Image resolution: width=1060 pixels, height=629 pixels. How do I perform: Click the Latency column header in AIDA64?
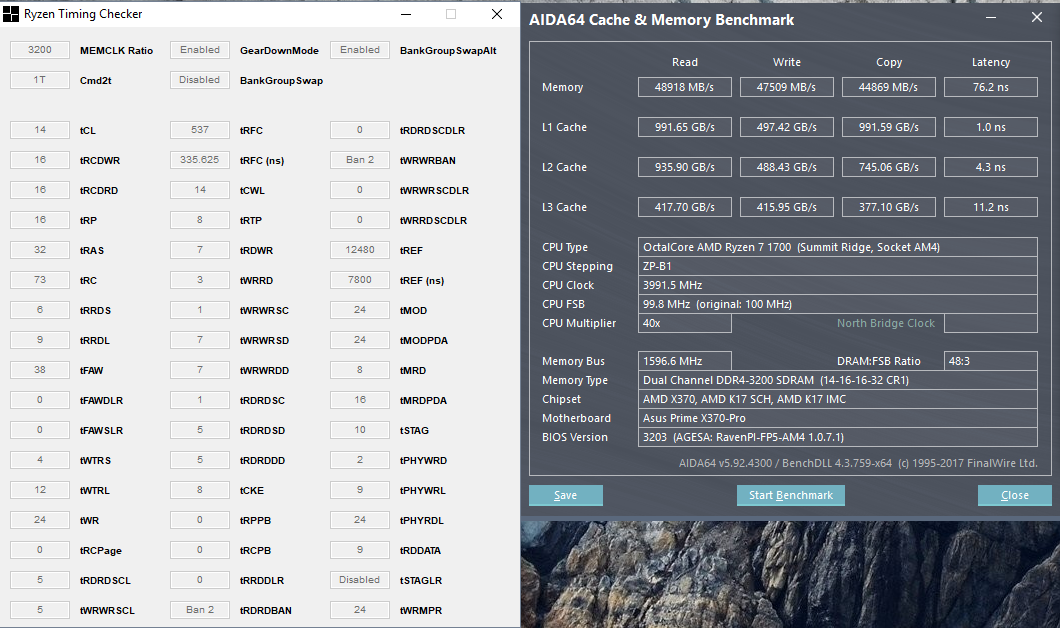(x=991, y=62)
